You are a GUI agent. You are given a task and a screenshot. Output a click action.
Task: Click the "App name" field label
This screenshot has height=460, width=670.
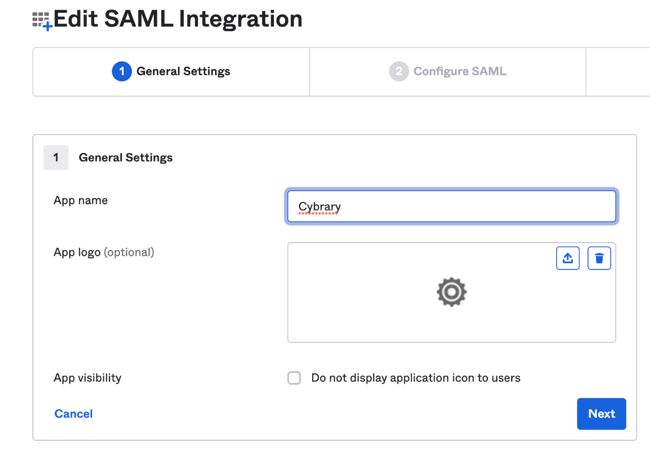80,200
